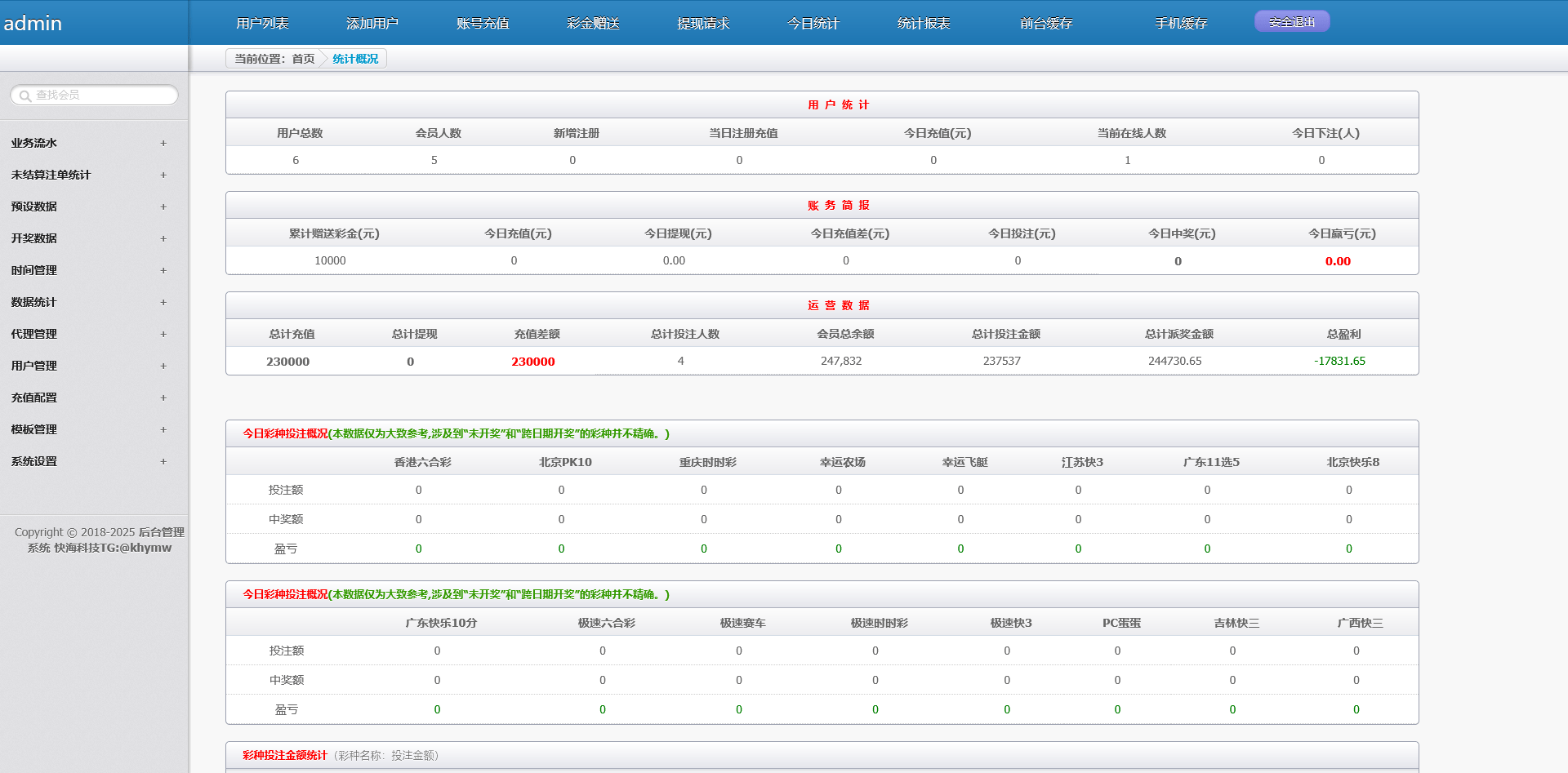This screenshot has width=1568, height=773.
Task: Click the 首页 breadcrumb link
Action: (x=303, y=59)
